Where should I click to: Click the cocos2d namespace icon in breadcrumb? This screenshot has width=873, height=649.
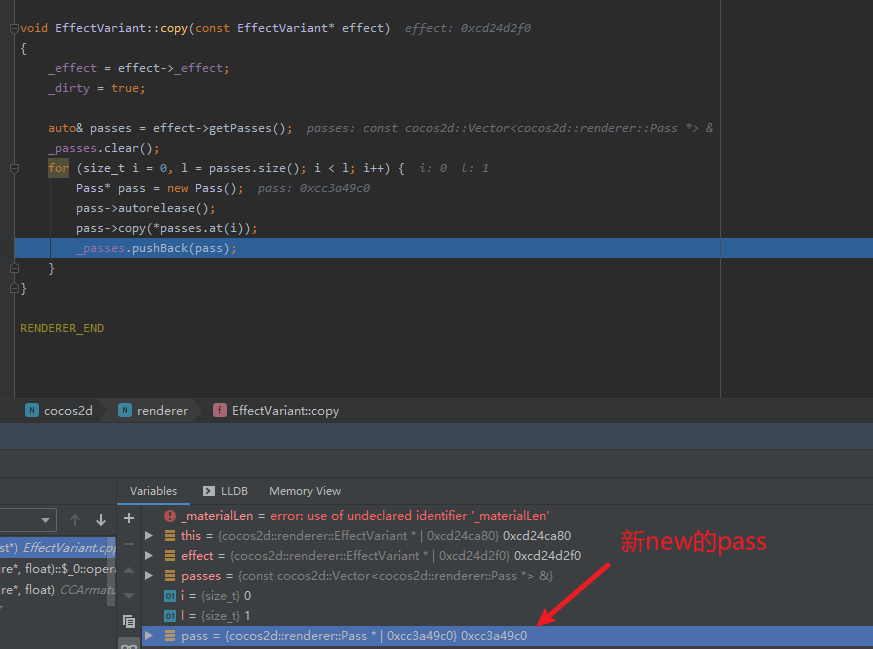pyautogui.click(x=32, y=411)
